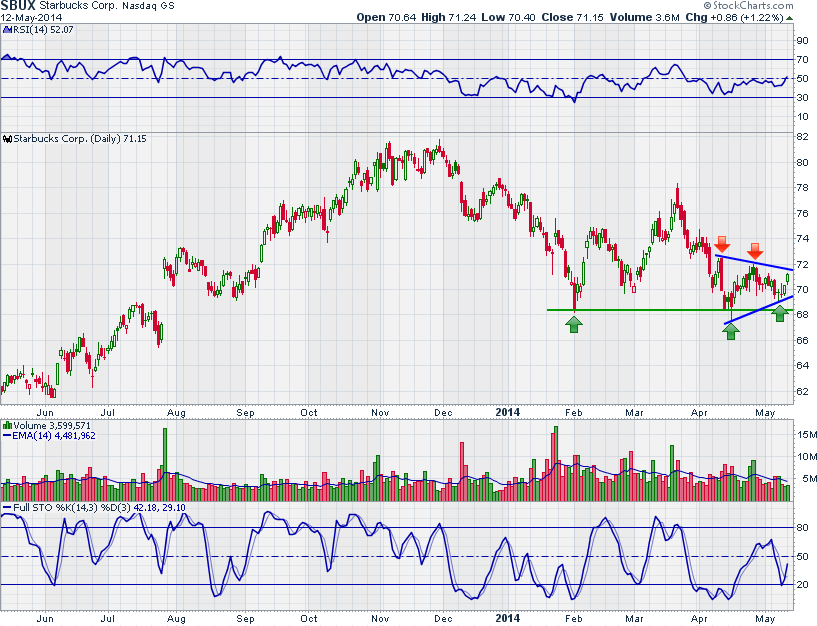Click the Mar label on the price panel date axis

tap(634, 413)
